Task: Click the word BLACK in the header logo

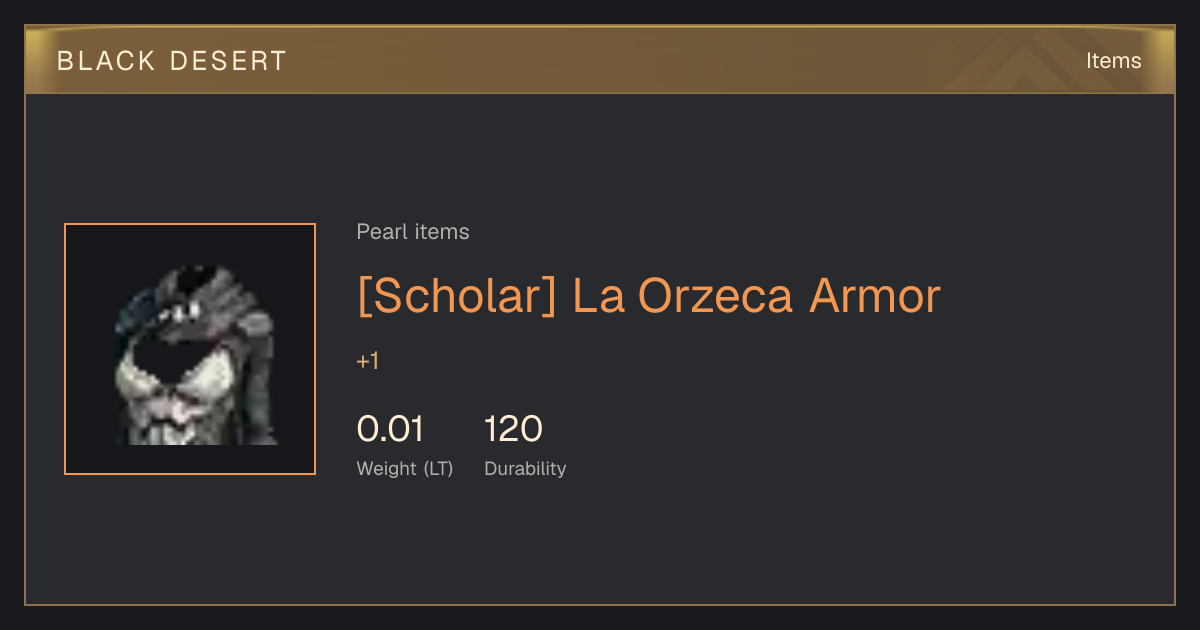Action: pos(107,61)
